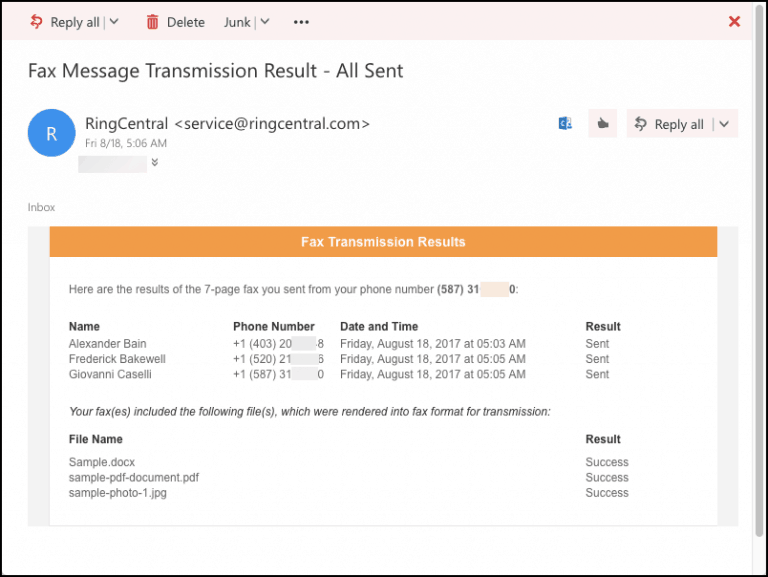Viewport: 768px width, 577px height.
Task: Click the RingCentral sender email address
Action: [272, 124]
